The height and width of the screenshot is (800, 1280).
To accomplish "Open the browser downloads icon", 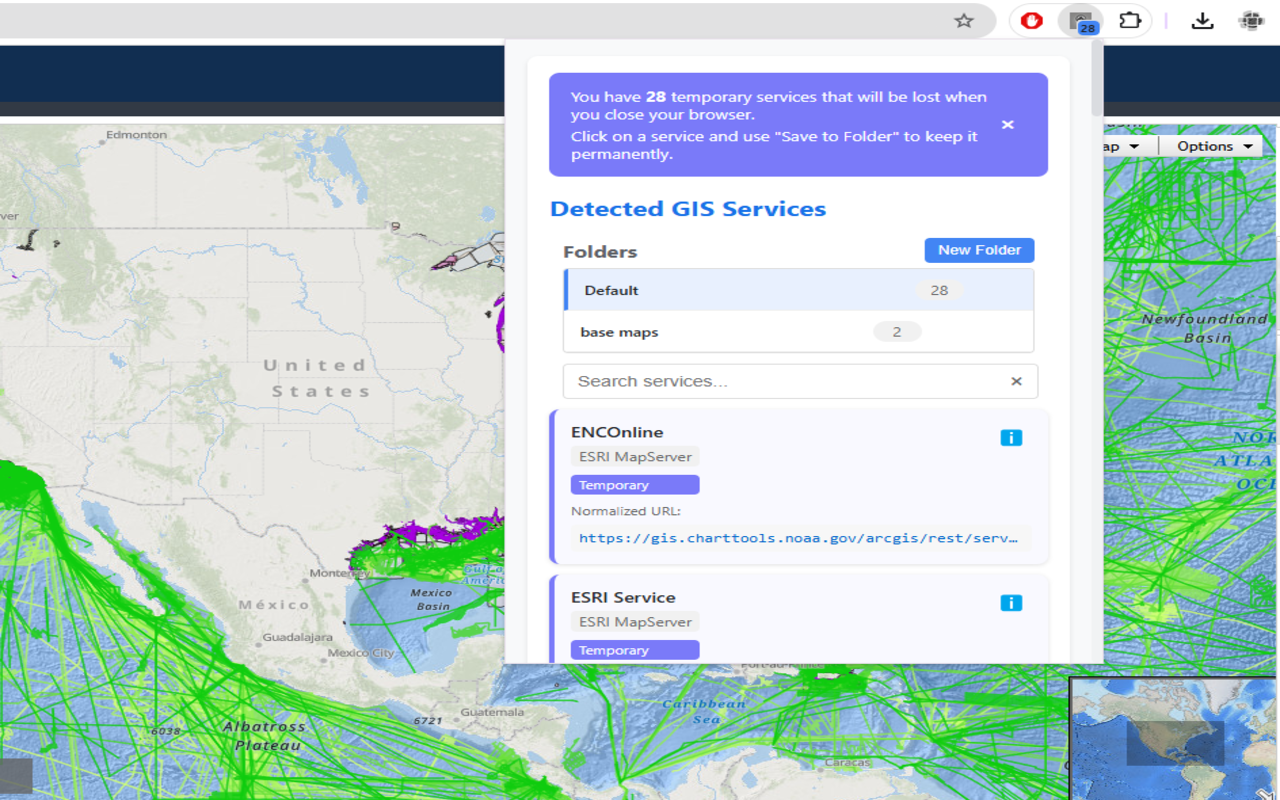I will coord(1203,20).
